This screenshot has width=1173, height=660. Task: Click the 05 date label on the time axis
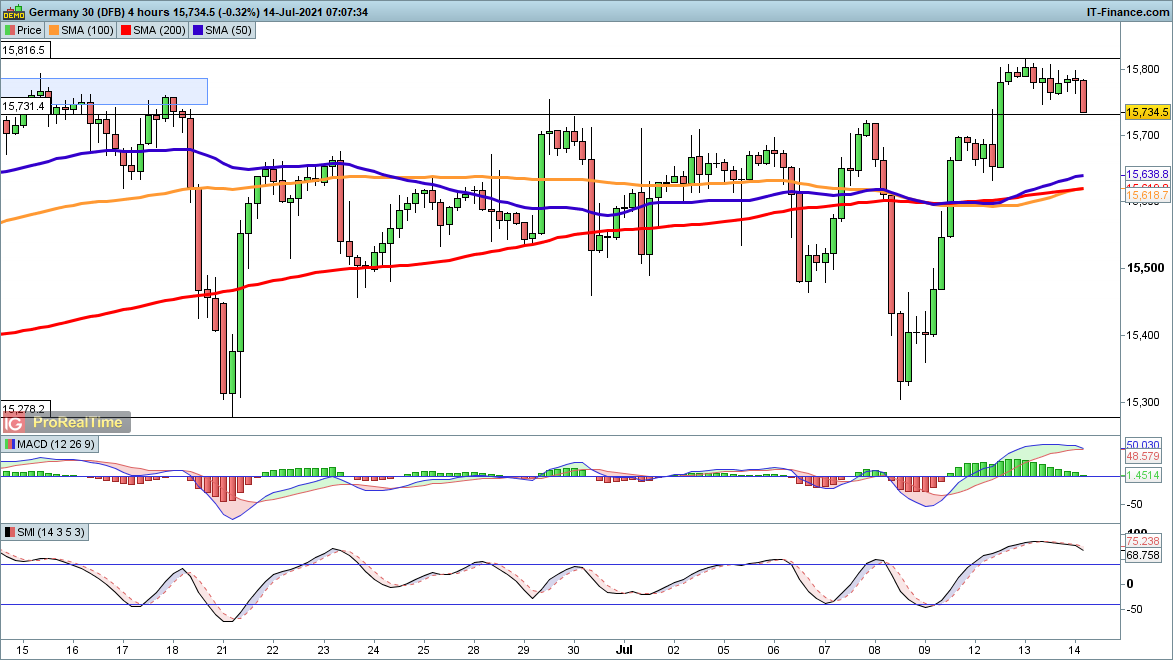pos(724,650)
